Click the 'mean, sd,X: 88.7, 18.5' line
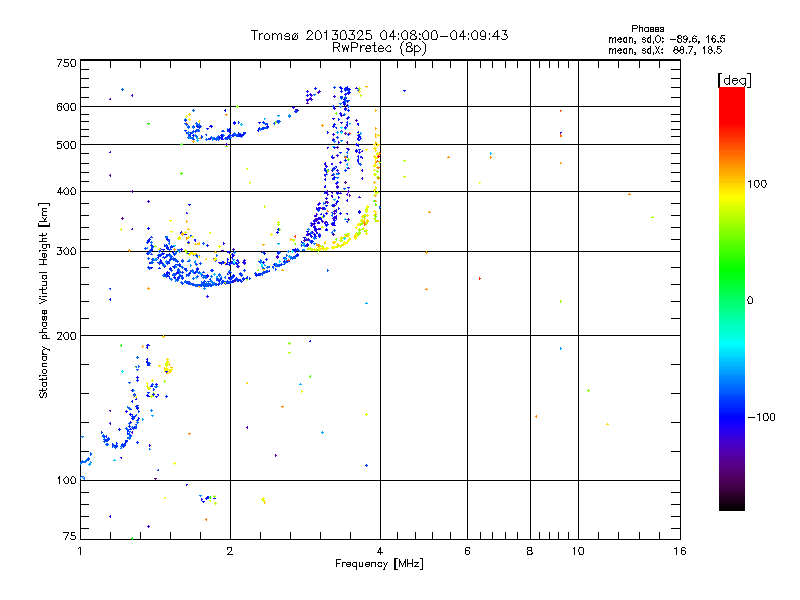 tap(665, 50)
